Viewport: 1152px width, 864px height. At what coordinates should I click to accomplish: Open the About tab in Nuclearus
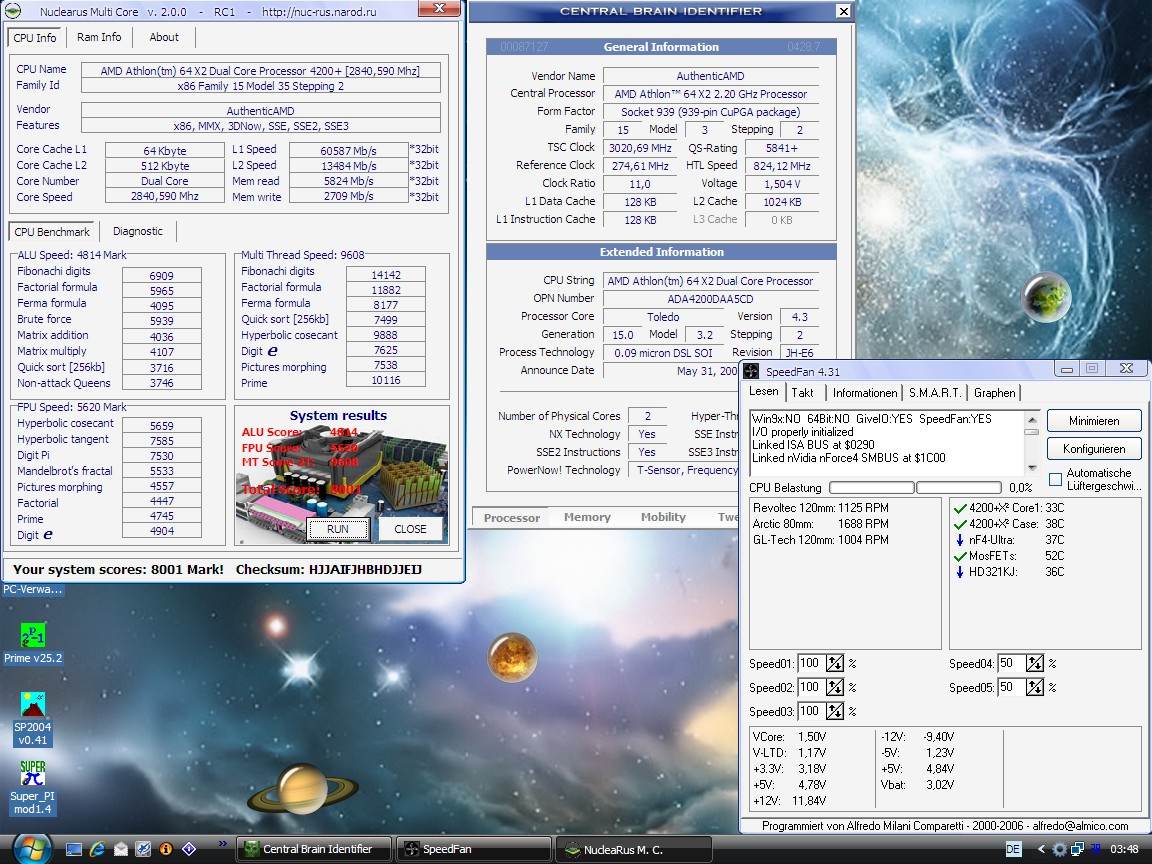pyautogui.click(x=164, y=37)
